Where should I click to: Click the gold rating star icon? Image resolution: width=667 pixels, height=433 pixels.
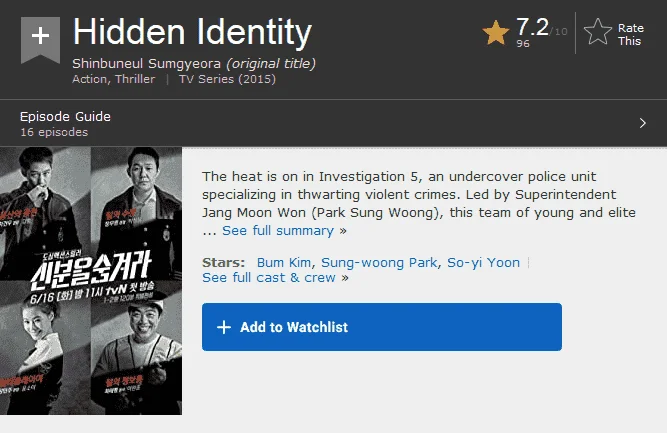(496, 33)
